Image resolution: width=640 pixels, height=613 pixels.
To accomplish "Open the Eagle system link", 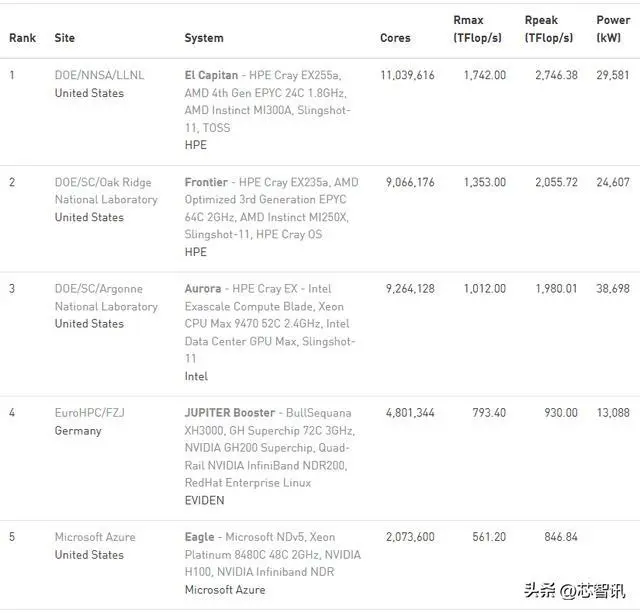I will click(199, 537).
